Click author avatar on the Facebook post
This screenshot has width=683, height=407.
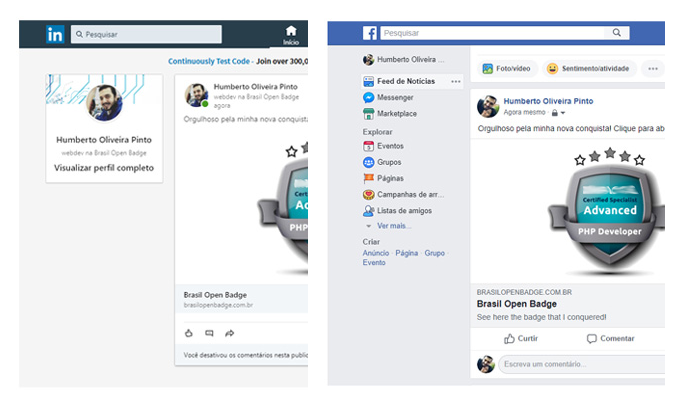click(x=488, y=107)
